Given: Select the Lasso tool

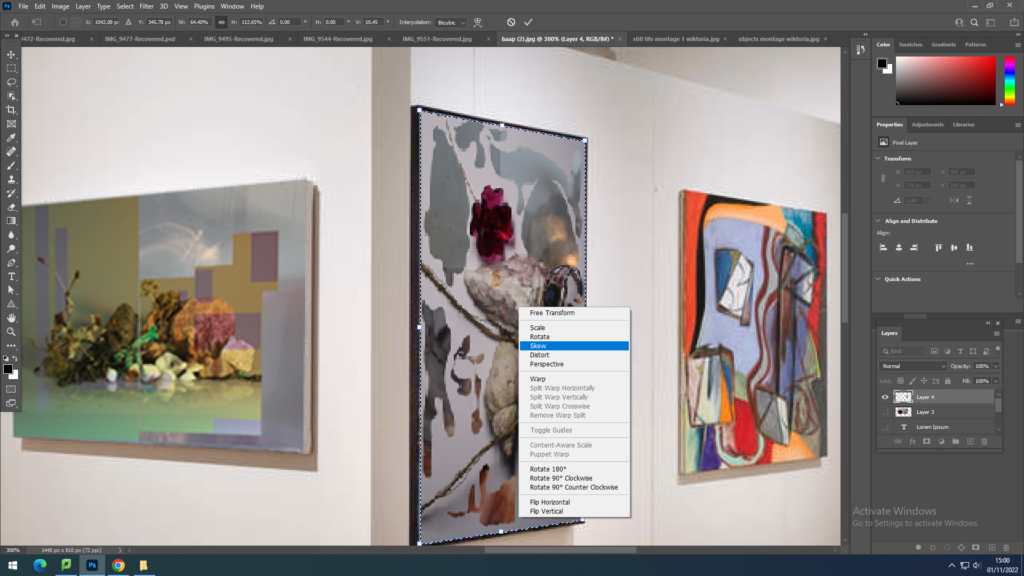Looking at the screenshot, I should (x=11, y=82).
